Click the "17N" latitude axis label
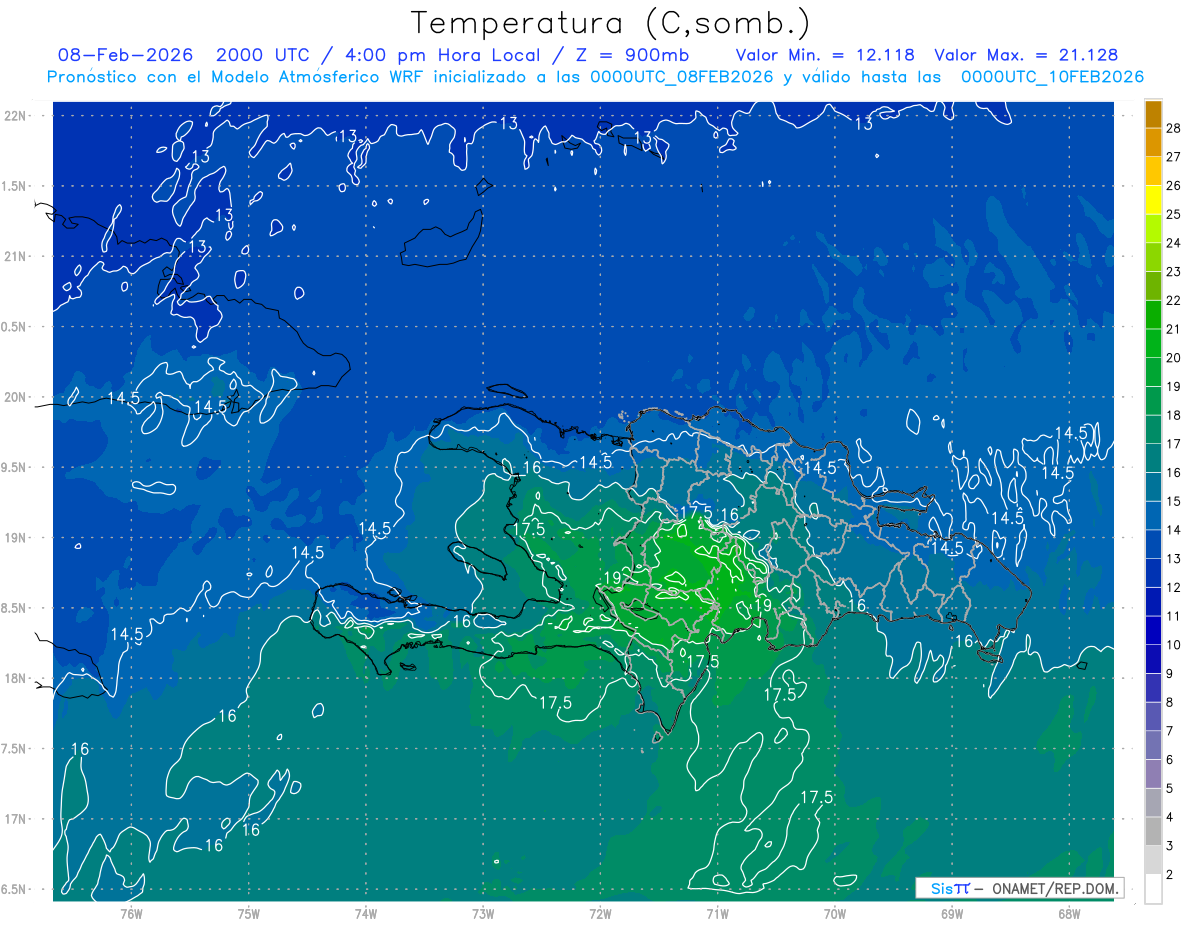The height and width of the screenshot is (927, 1200). (x=16, y=820)
